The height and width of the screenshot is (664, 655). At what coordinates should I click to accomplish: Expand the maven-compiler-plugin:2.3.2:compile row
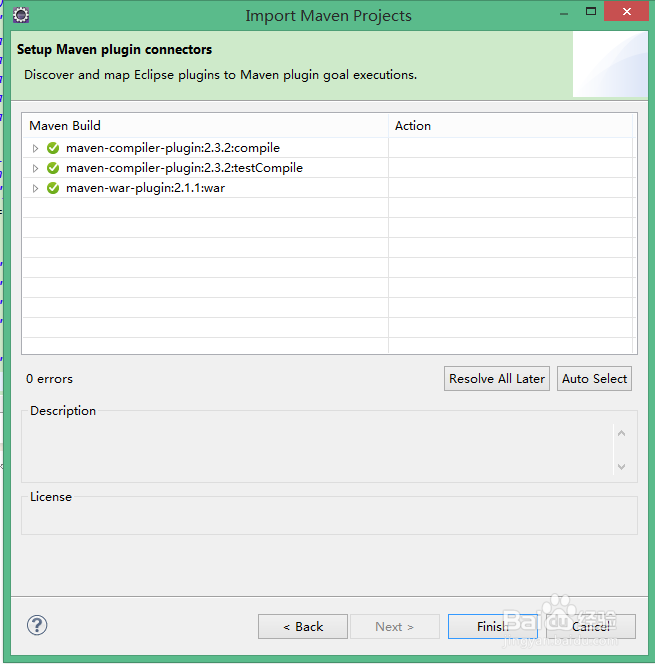tap(35, 148)
